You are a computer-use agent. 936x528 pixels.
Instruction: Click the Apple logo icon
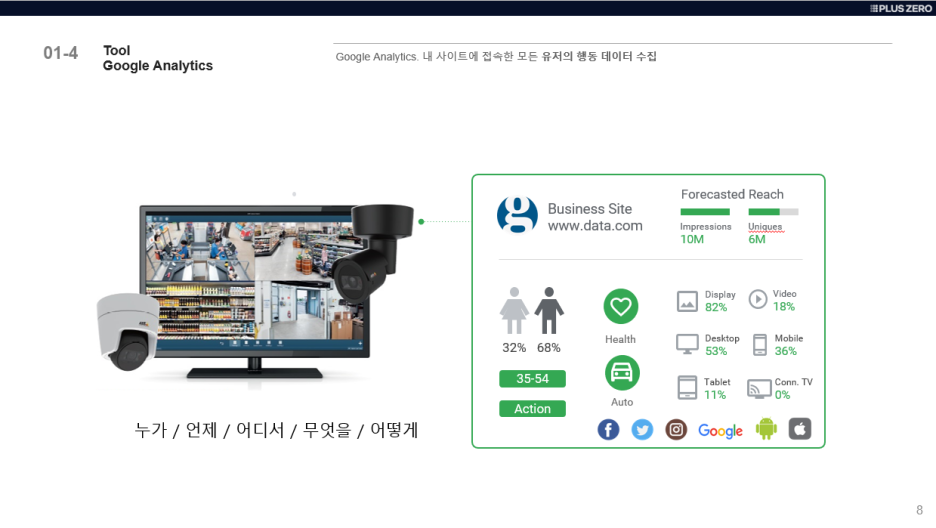pyautogui.click(x=800, y=429)
